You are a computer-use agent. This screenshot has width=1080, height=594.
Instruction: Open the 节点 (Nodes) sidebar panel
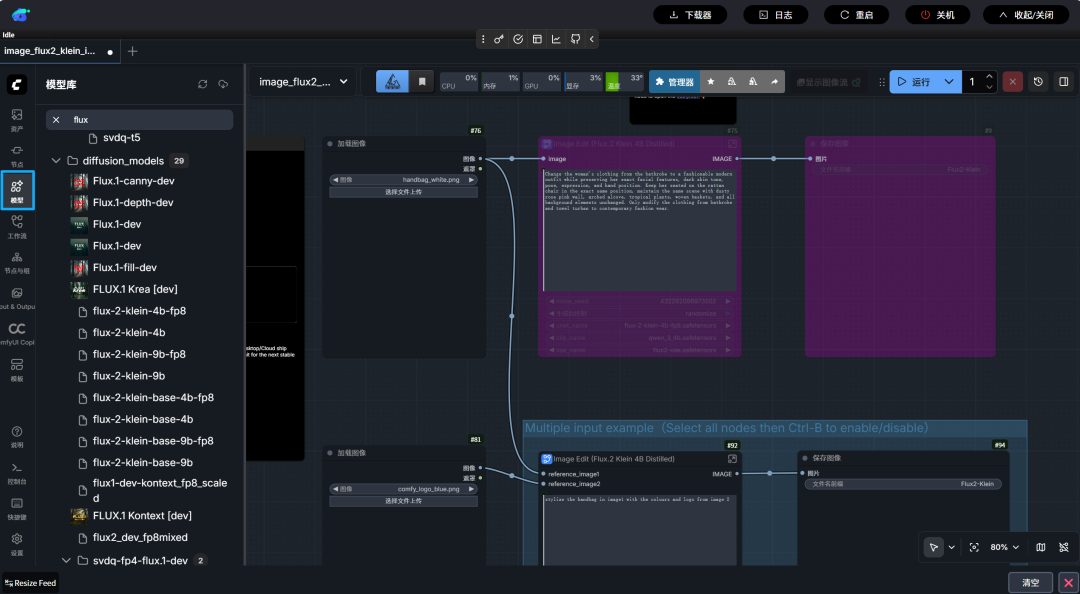(17, 154)
